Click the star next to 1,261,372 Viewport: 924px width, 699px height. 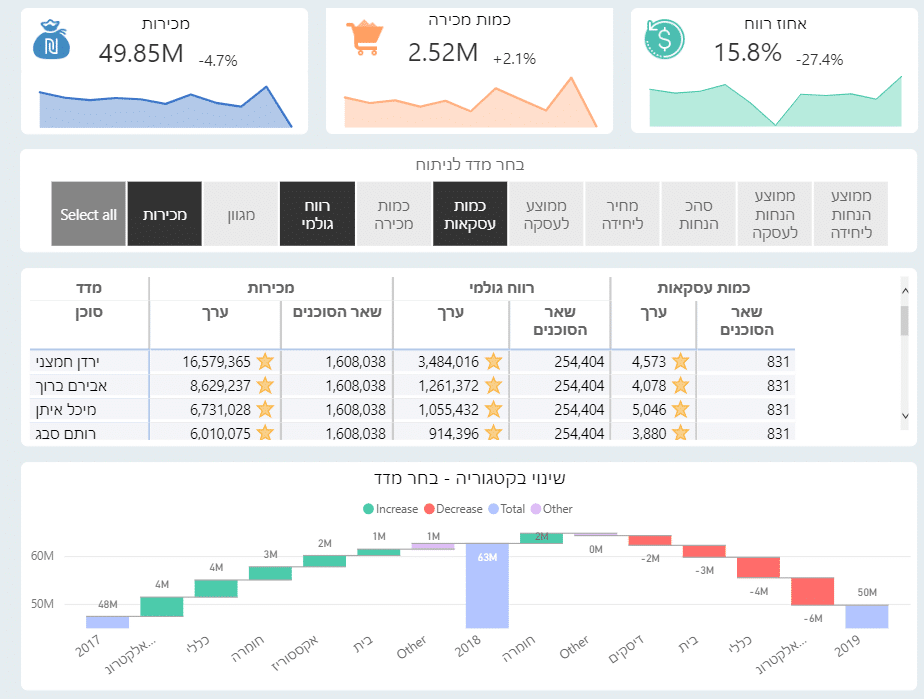493,385
